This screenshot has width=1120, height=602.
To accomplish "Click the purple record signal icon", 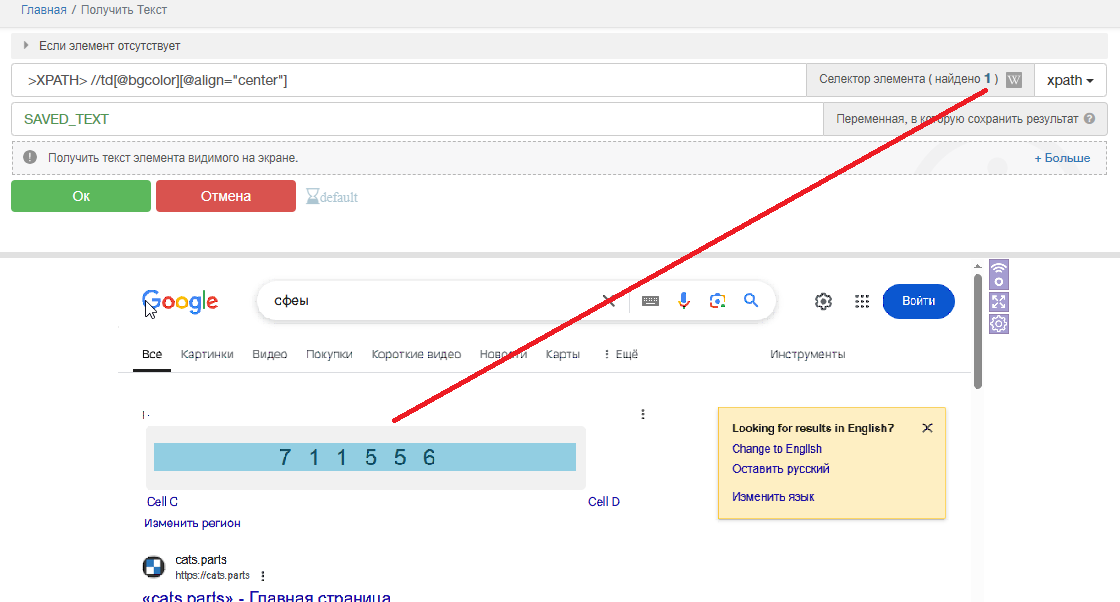I will click(x=998, y=275).
